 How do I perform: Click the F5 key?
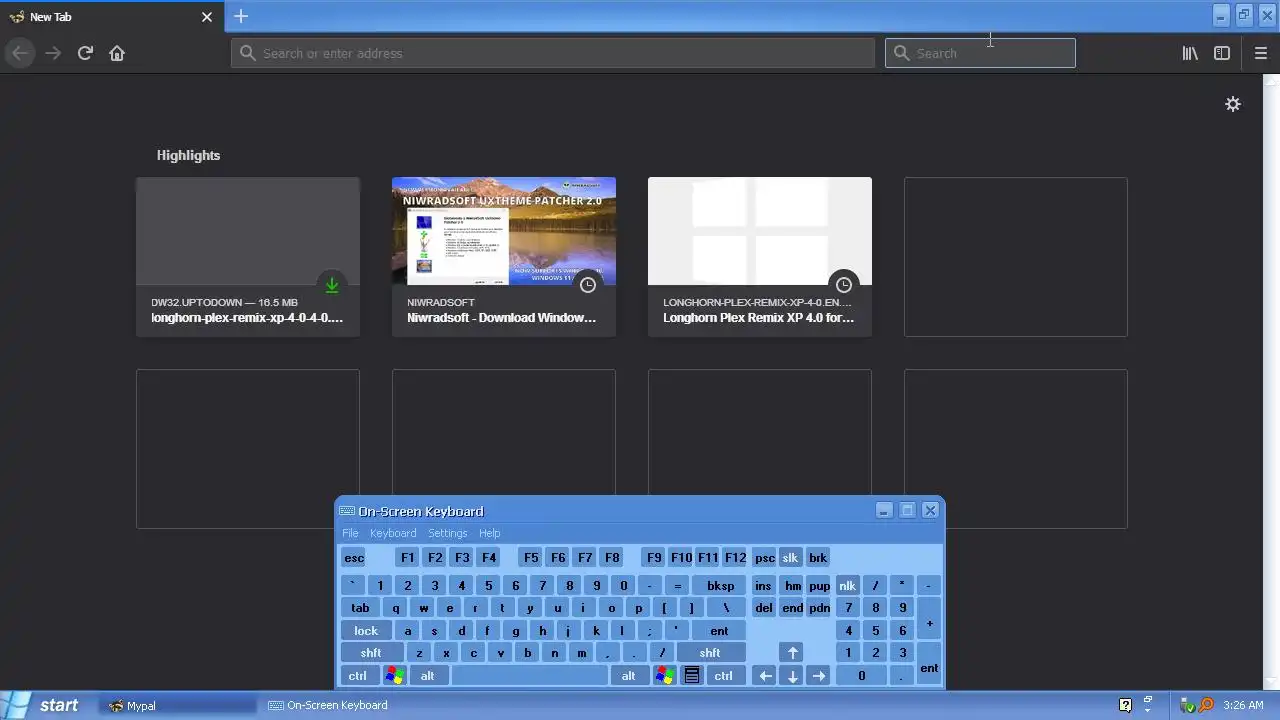click(x=531, y=558)
